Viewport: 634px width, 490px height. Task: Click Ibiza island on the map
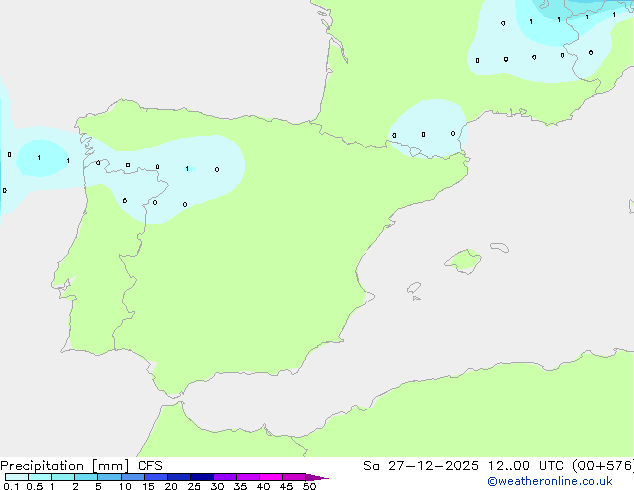(x=414, y=288)
